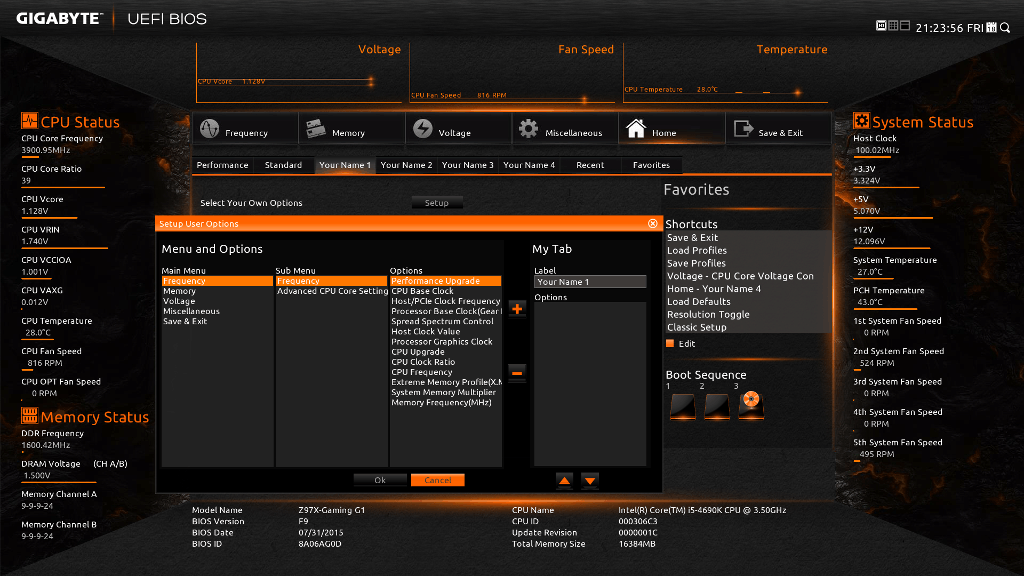Switch to the Standard tab
The width and height of the screenshot is (1024, 576).
pos(283,165)
